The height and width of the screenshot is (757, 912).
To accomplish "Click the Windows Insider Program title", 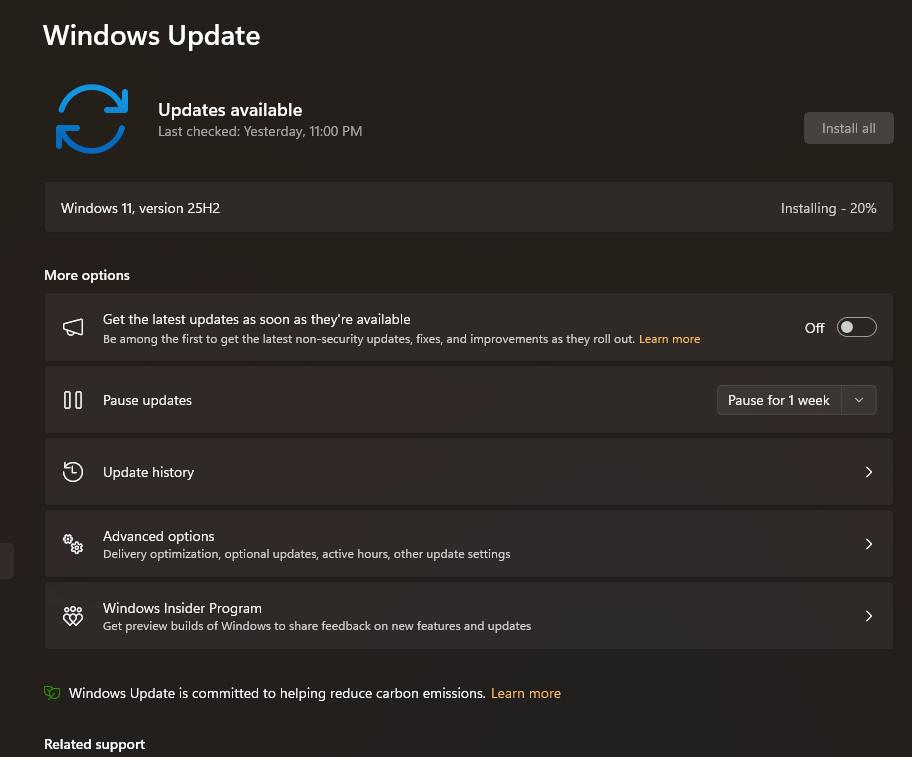I will click(182, 608).
